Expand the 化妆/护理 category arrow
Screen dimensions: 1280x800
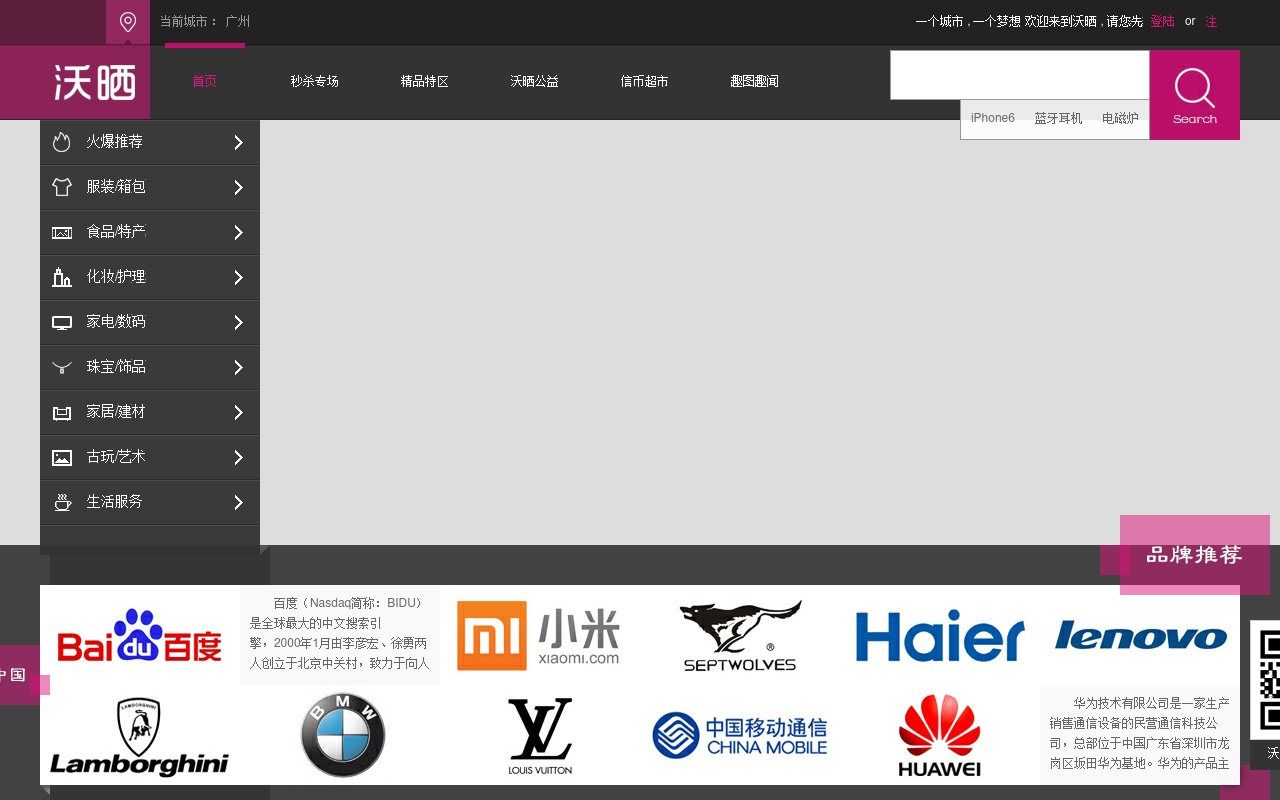pos(238,277)
